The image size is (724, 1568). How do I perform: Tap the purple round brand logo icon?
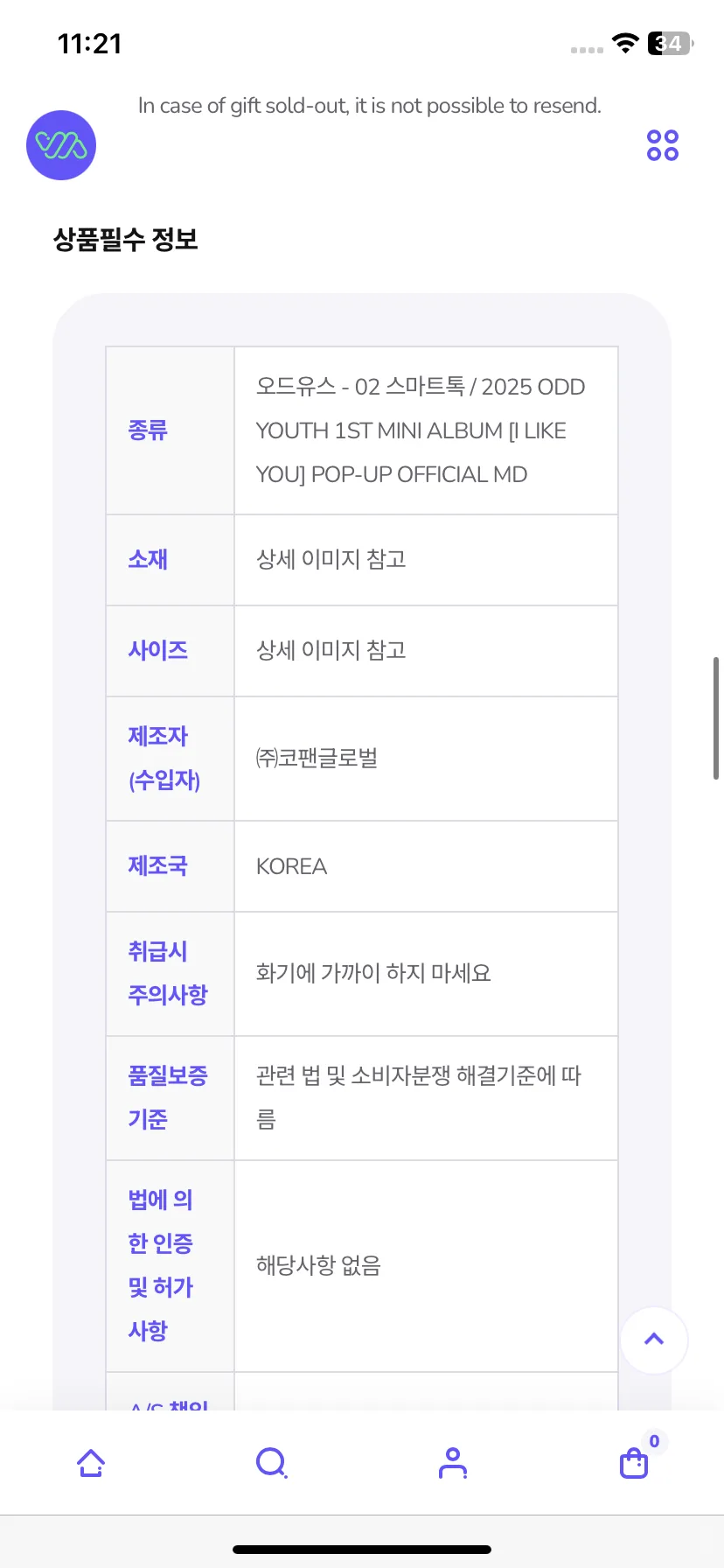click(x=61, y=145)
